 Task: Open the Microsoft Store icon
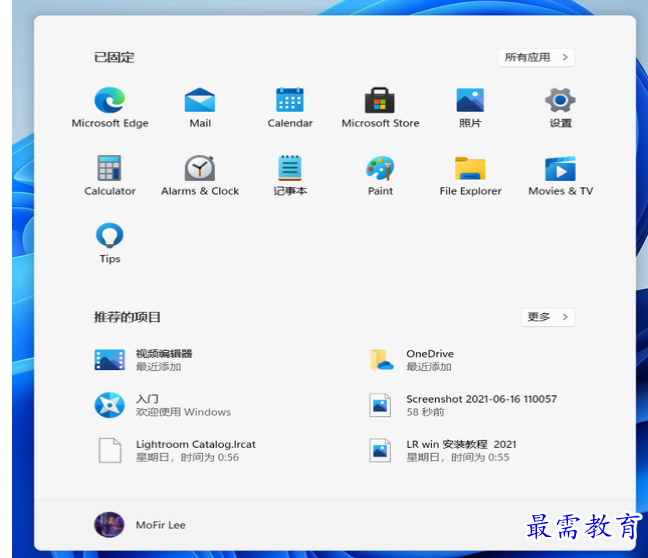click(x=380, y=100)
